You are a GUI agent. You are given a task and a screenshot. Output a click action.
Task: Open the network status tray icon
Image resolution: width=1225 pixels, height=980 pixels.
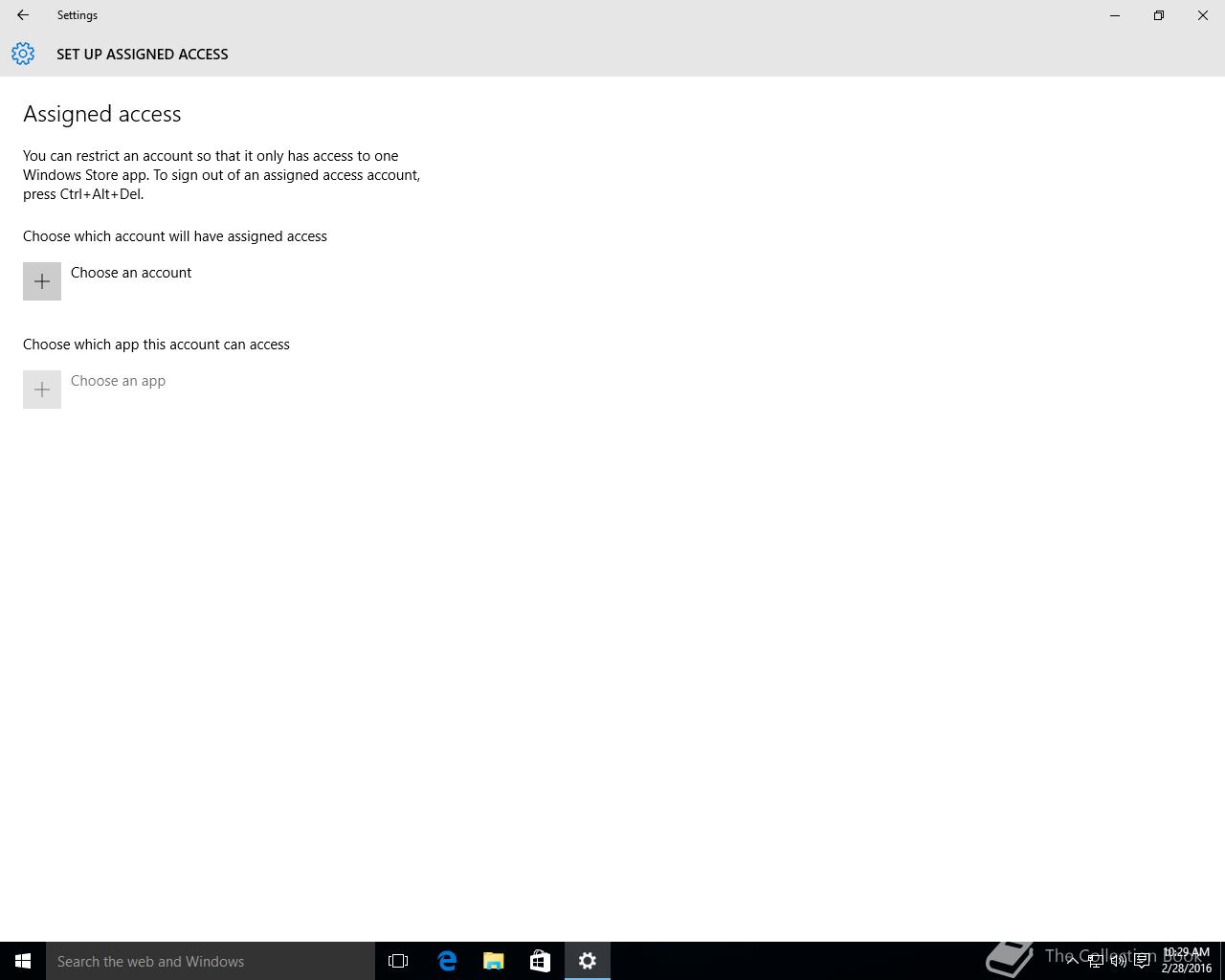coord(1095,961)
